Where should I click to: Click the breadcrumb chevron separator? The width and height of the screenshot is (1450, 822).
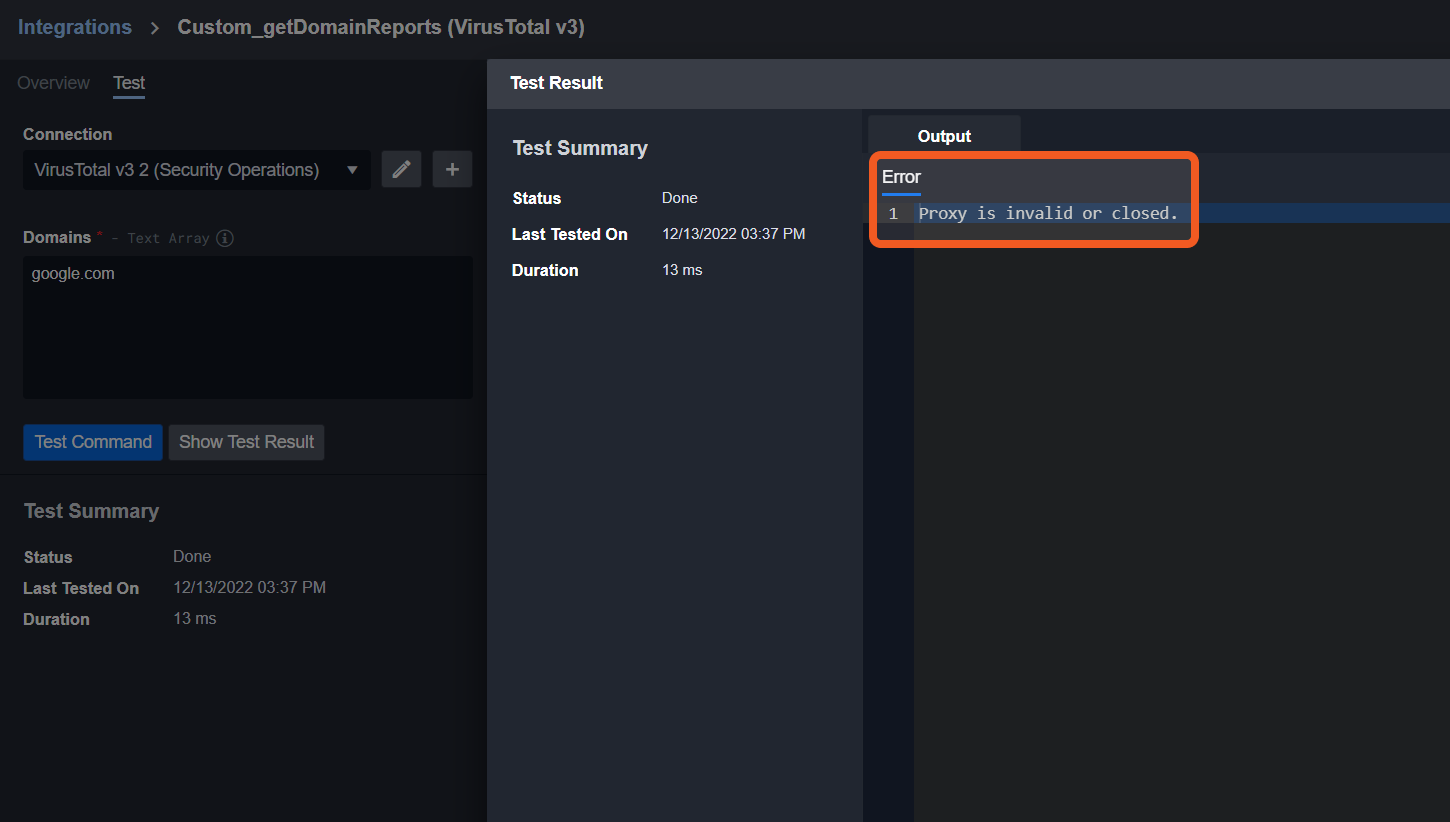[155, 28]
